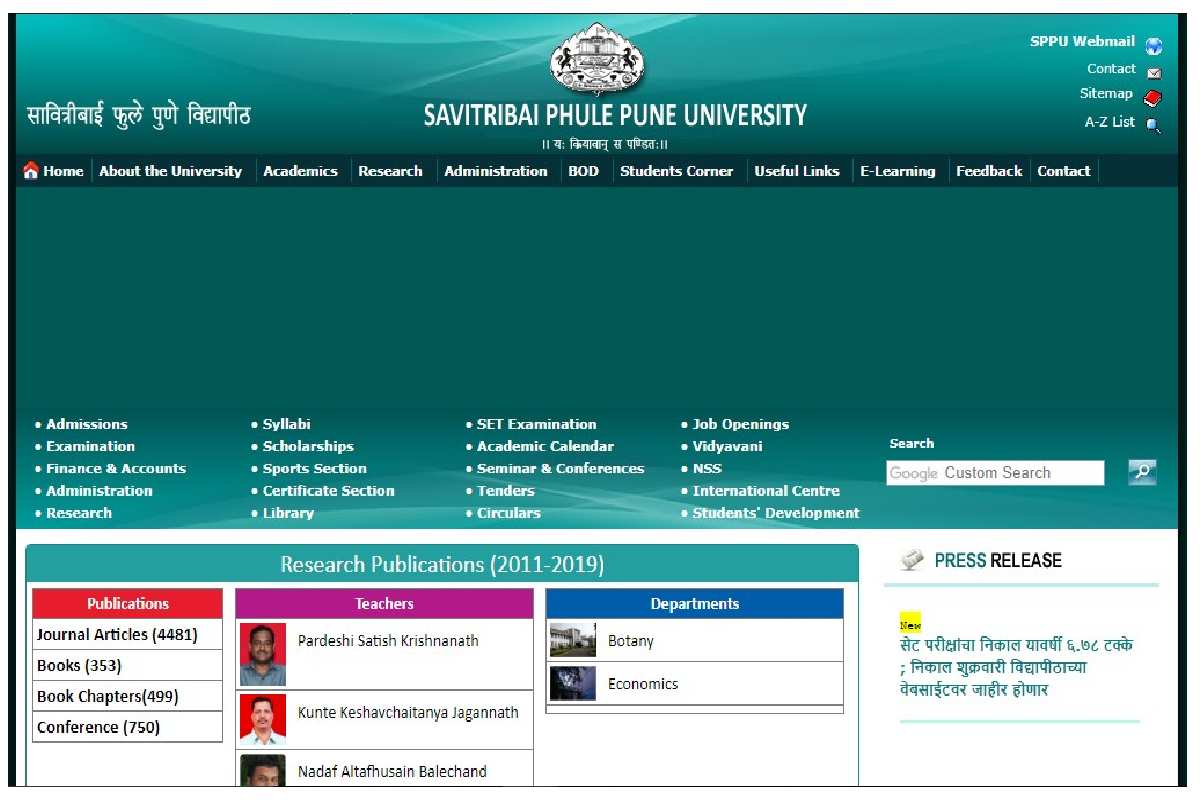The width and height of the screenshot is (1200, 800).
Task: Open the Economics department name
Action: [x=643, y=684]
